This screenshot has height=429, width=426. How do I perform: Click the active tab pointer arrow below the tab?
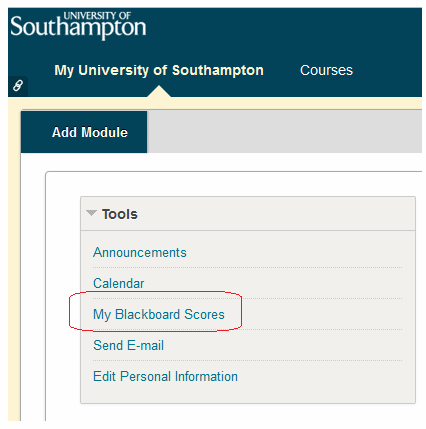pos(159,91)
